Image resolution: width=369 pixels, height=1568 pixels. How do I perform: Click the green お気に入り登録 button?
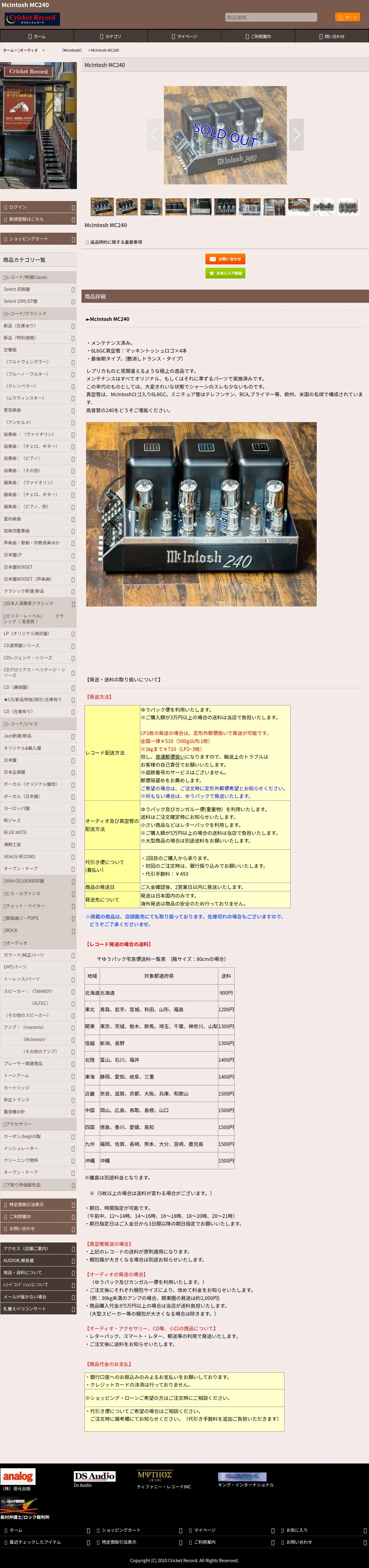pos(225,273)
